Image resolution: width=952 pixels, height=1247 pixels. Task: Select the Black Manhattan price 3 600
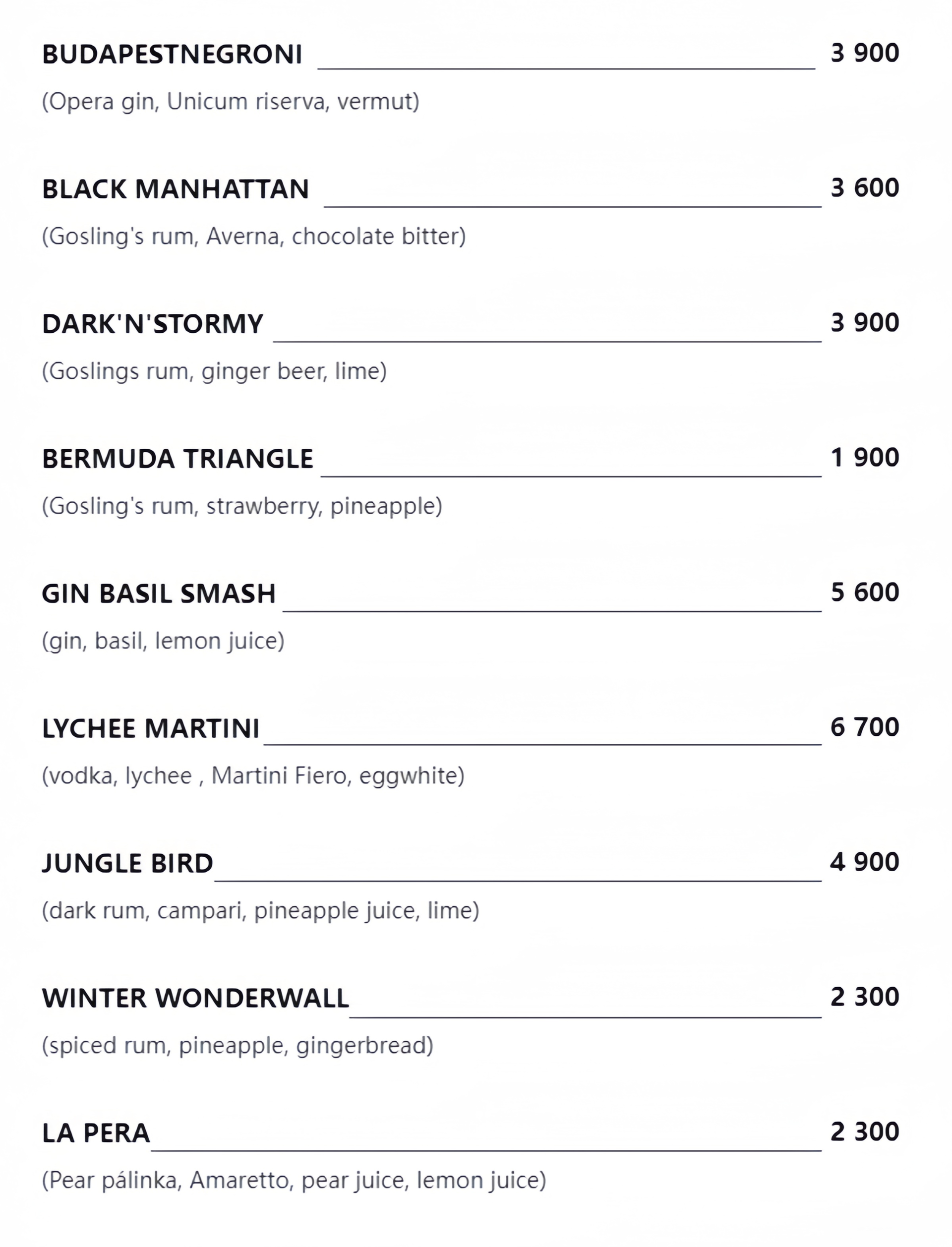pyautogui.click(x=865, y=188)
